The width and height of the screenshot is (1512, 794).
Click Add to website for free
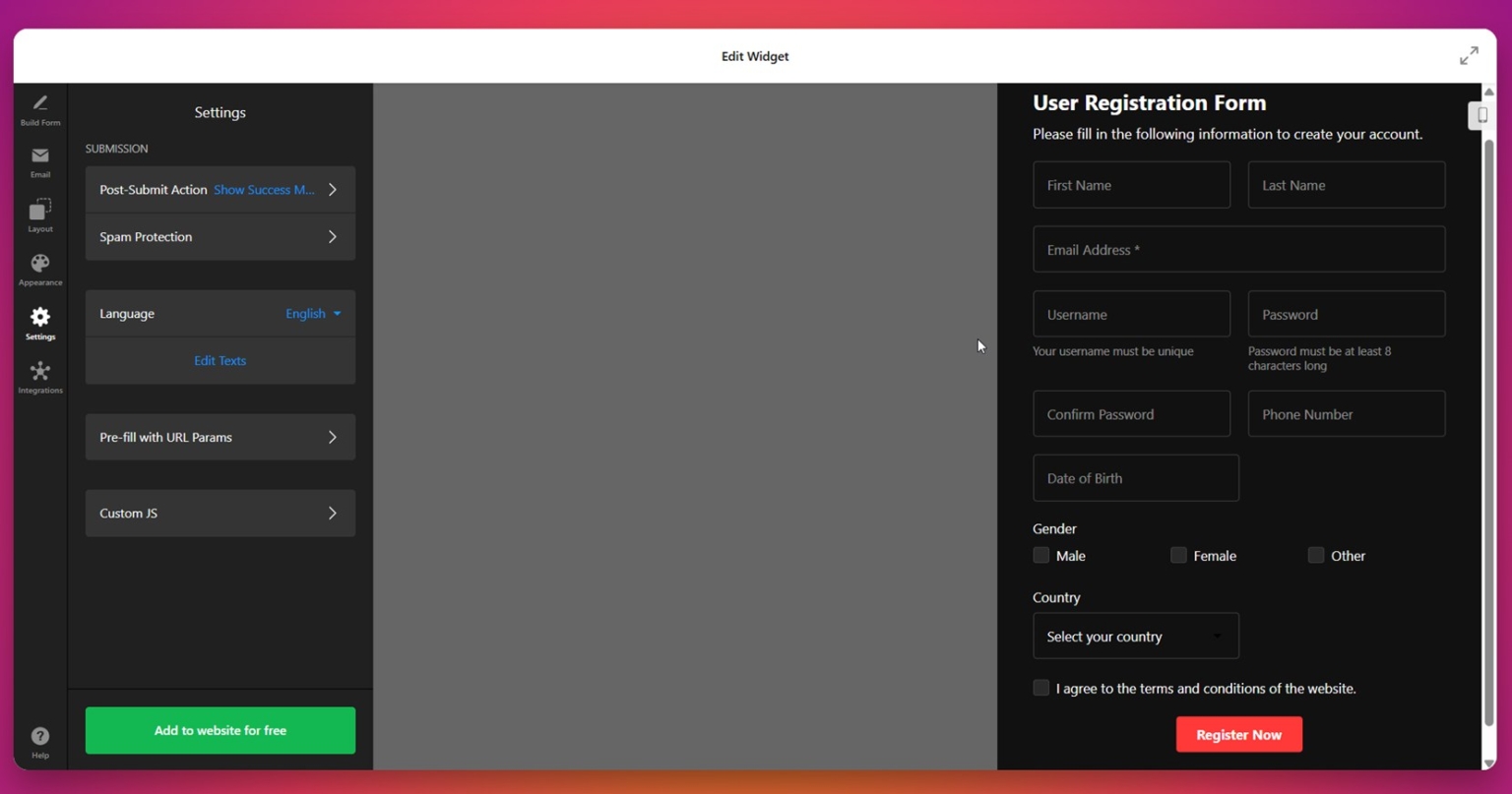click(220, 730)
